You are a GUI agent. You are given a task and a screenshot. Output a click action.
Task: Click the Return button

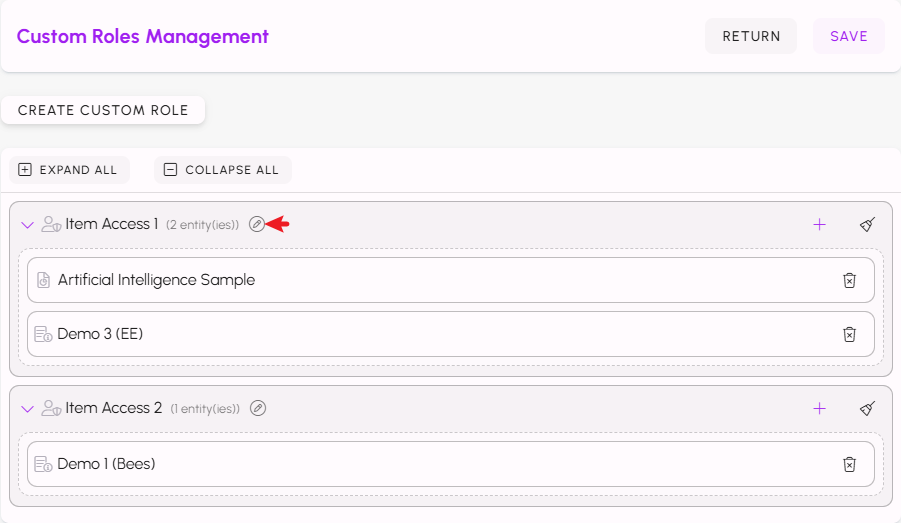[x=751, y=36]
